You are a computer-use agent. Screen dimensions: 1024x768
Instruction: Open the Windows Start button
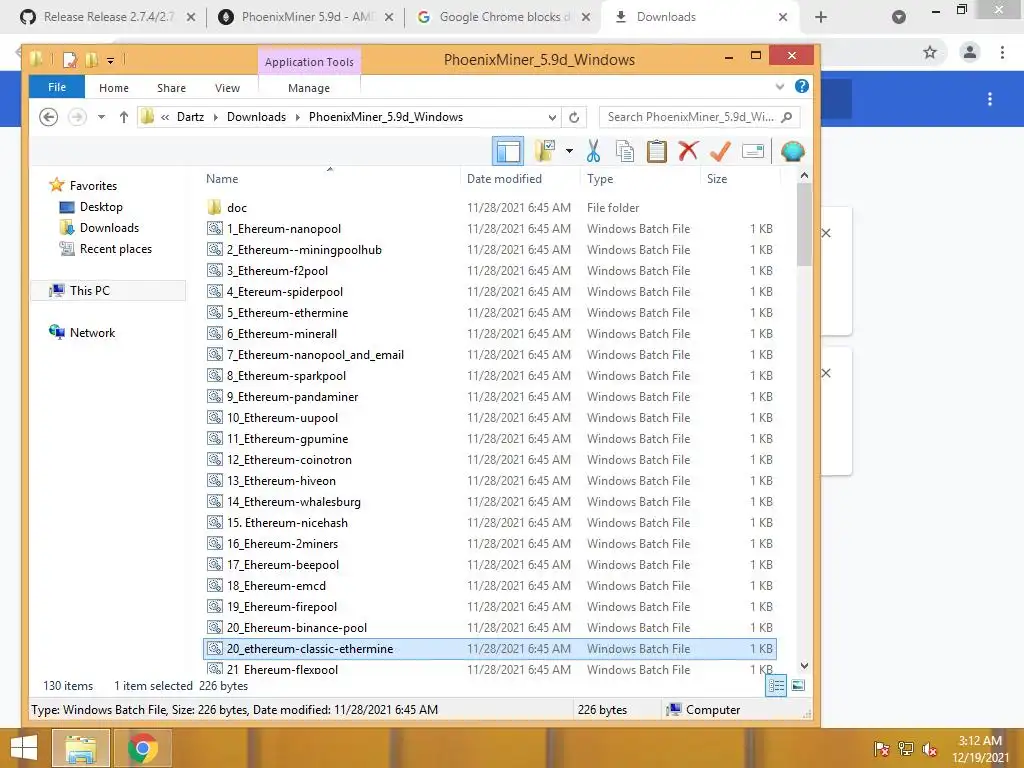tap(24, 748)
